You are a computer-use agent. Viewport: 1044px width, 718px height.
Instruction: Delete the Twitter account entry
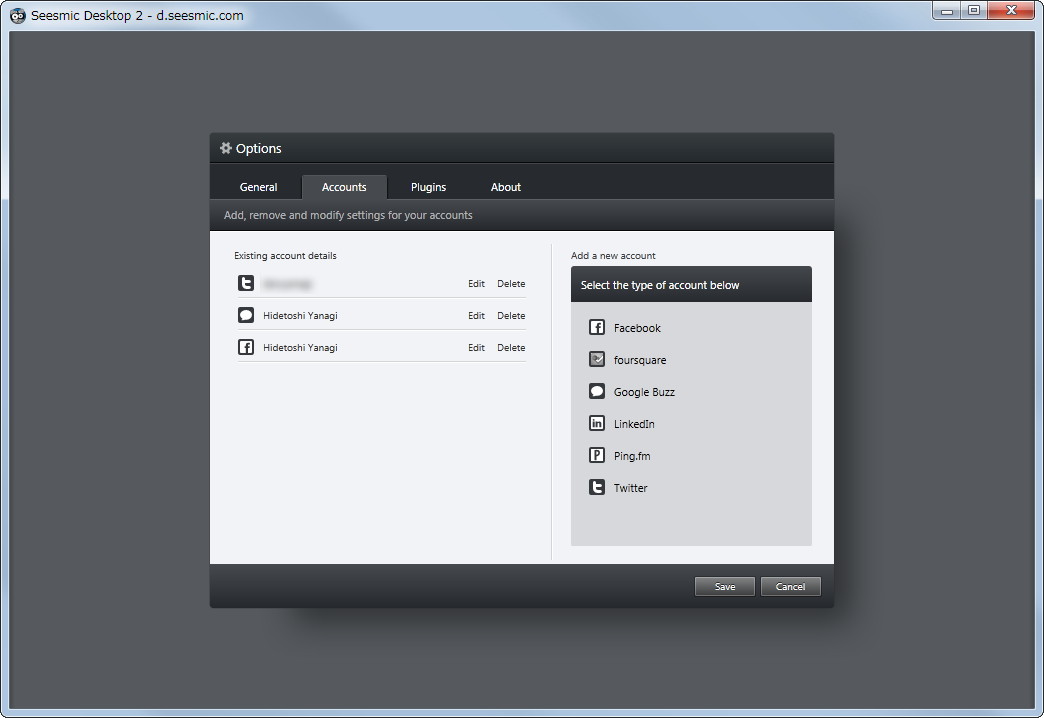click(511, 284)
